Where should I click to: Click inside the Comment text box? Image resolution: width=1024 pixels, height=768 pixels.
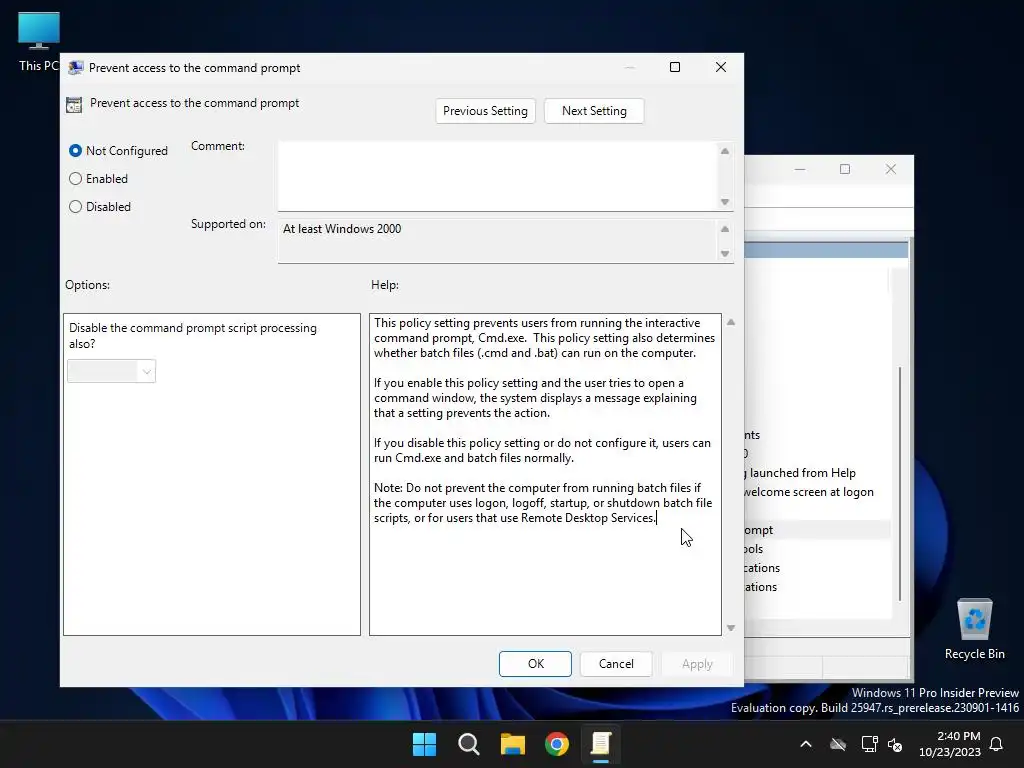[x=498, y=176]
